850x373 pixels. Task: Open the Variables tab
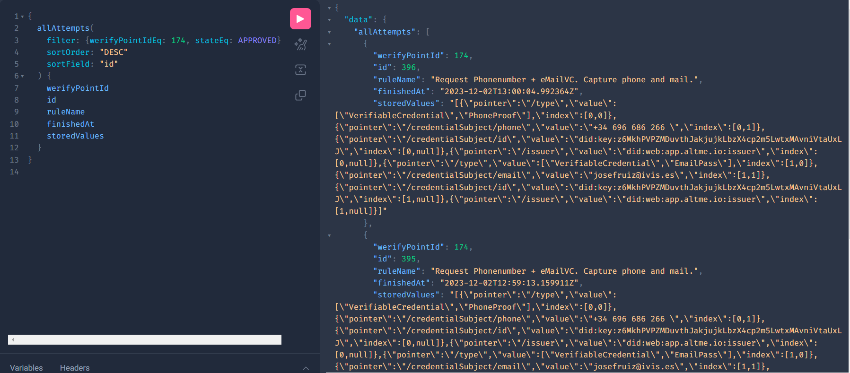coord(26,368)
